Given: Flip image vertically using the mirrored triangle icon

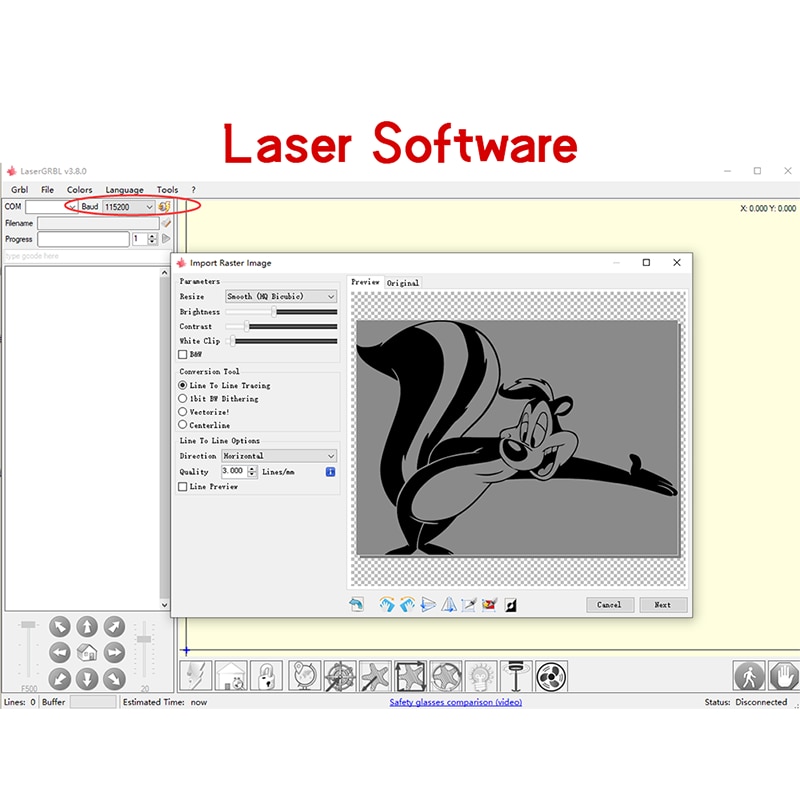Looking at the screenshot, I should tap(448, 605).
